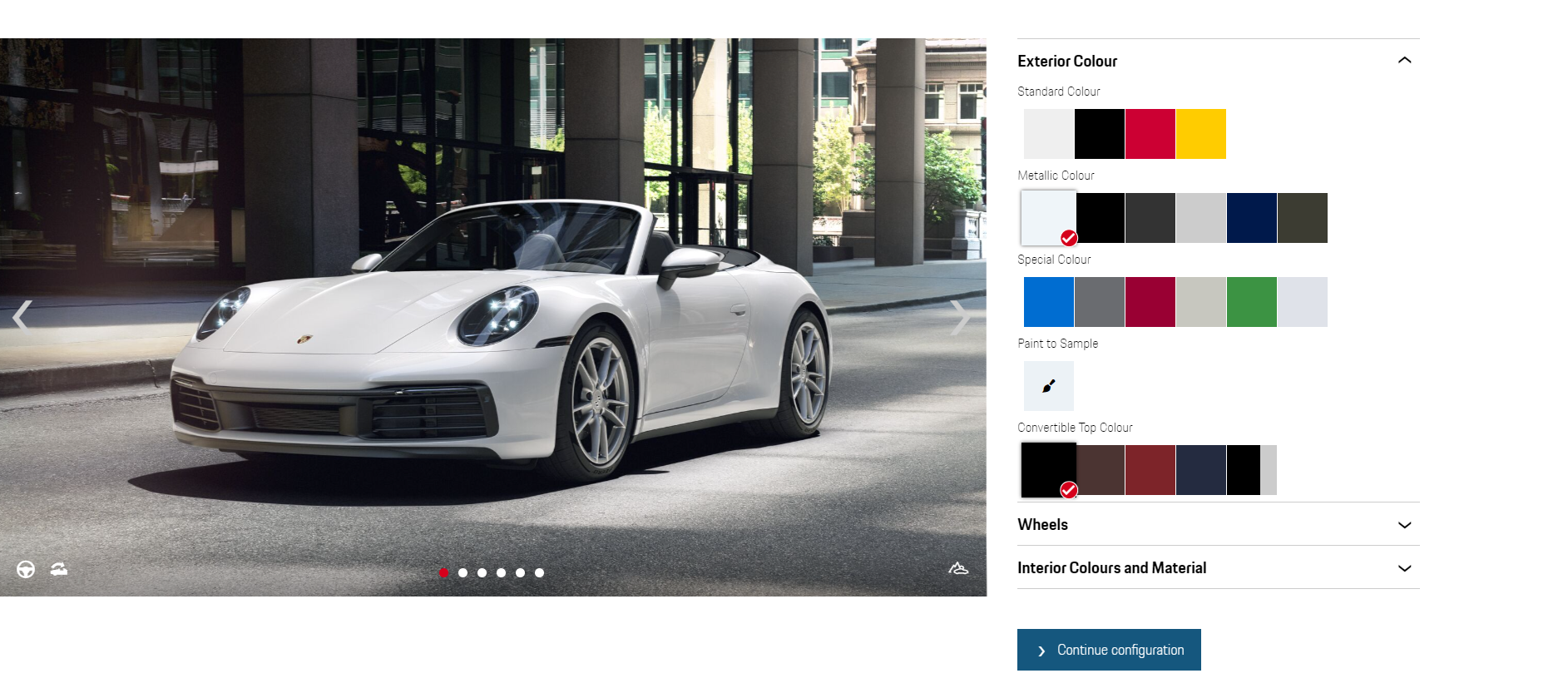Choose the brown convertible top swatch

pyautogui.click(x=1101, y=470)
